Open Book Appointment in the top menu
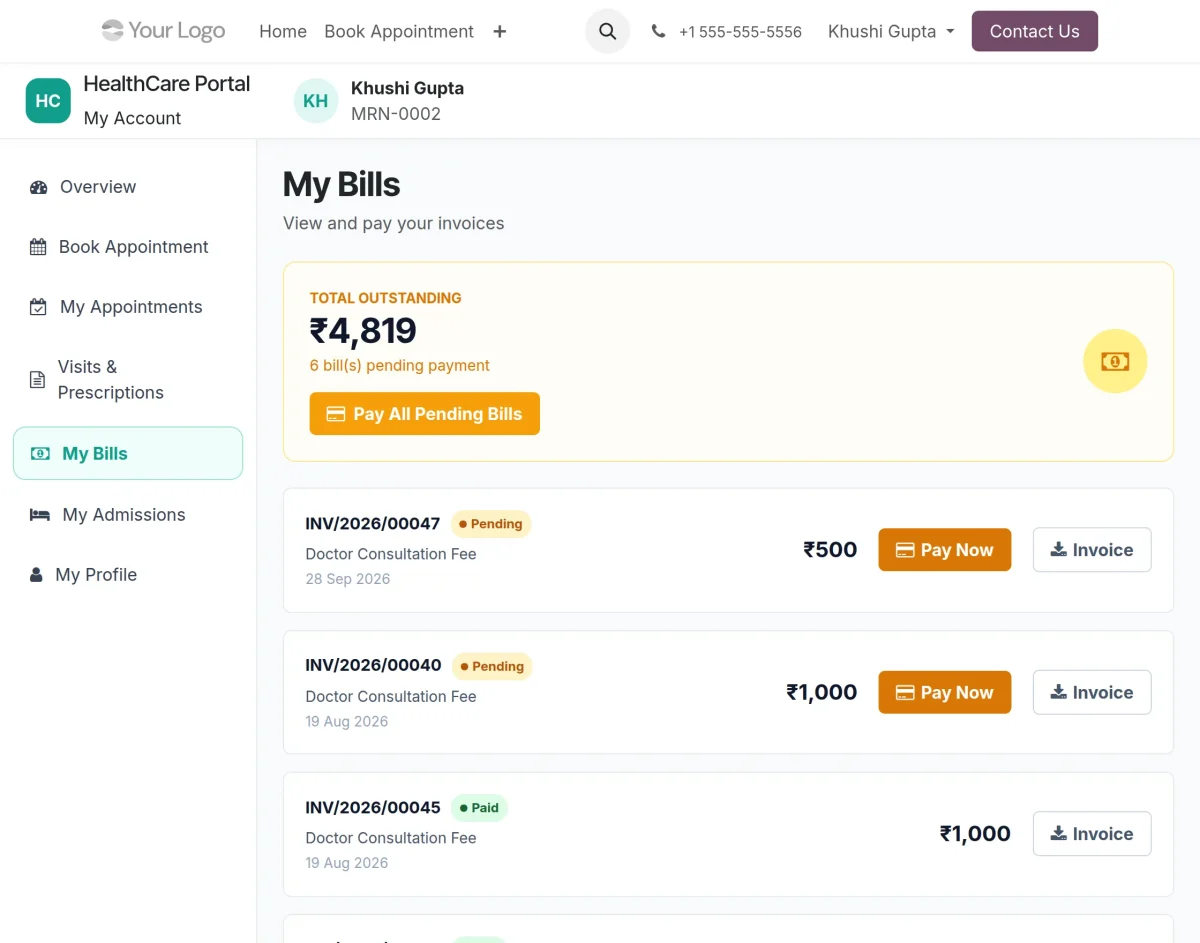 [x=399, y=31]
